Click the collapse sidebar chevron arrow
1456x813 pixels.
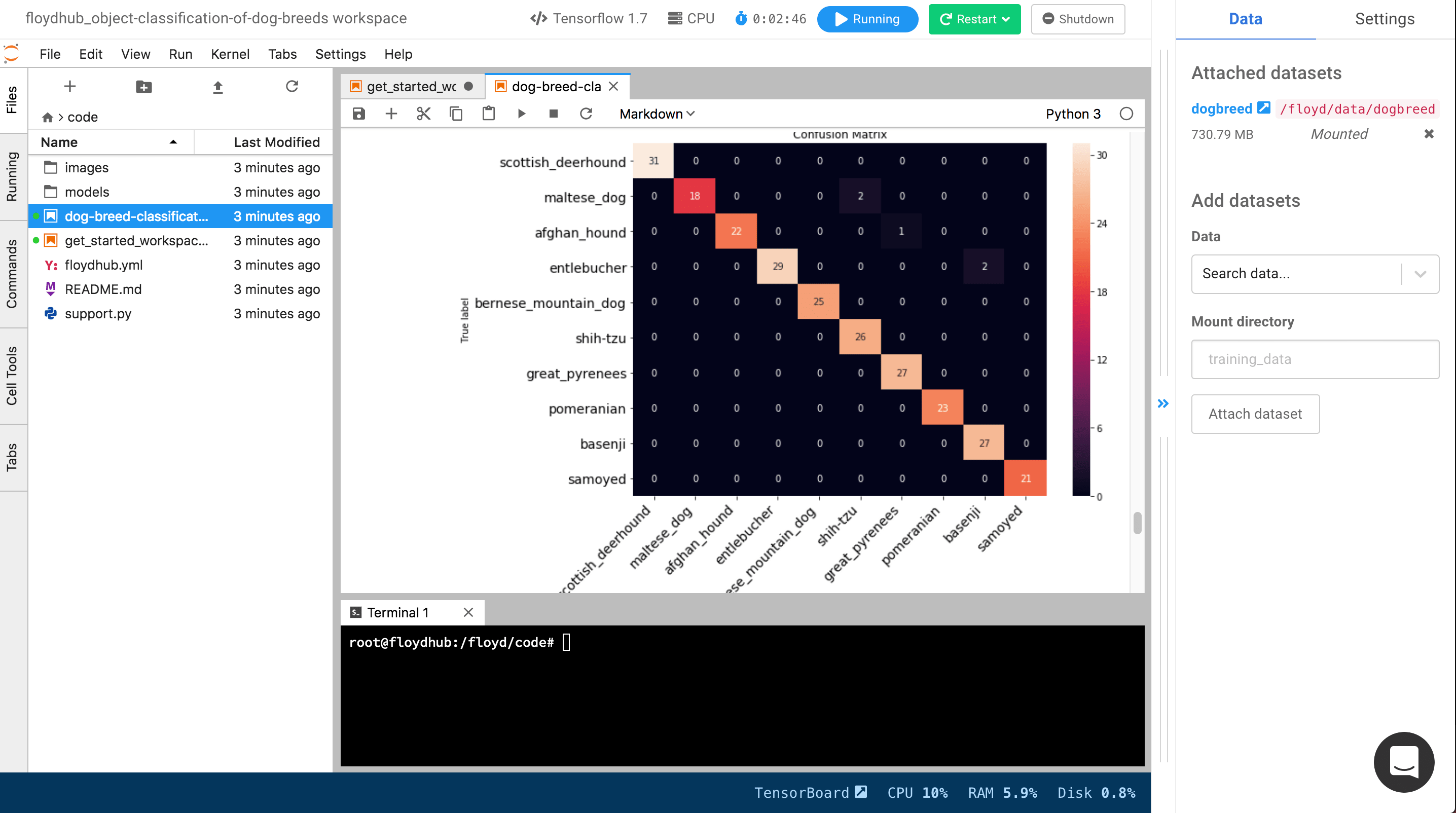tap(1163, 403)
